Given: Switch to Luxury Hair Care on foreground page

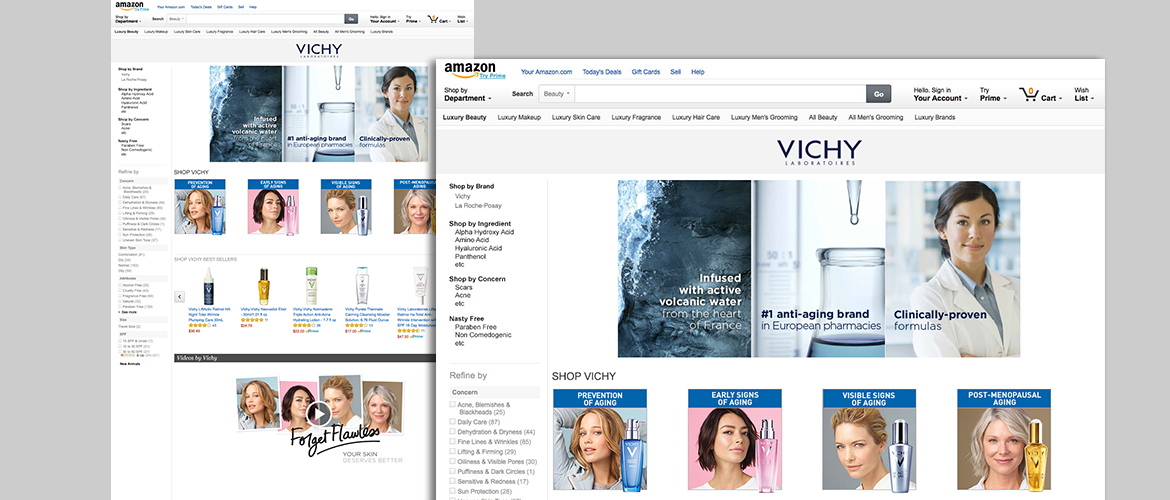Looking at the screenshot, I should coord(696,117).
